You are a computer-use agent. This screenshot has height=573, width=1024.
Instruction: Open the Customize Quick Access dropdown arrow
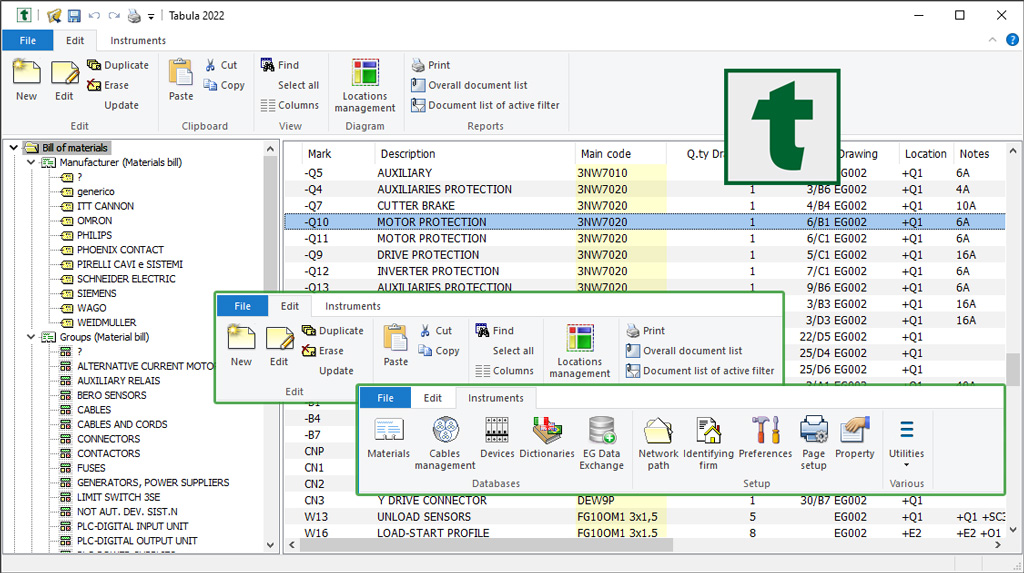click(151, 16)
